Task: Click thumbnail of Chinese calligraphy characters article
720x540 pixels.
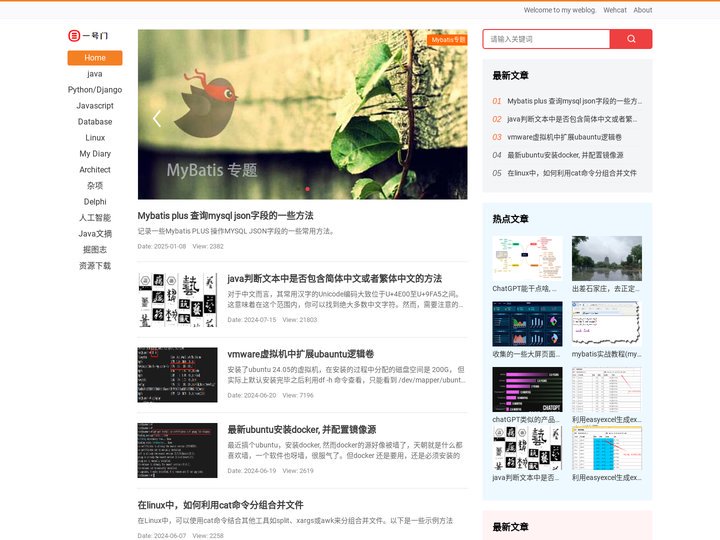Action: pyautogui.click(x=177, y=299)
